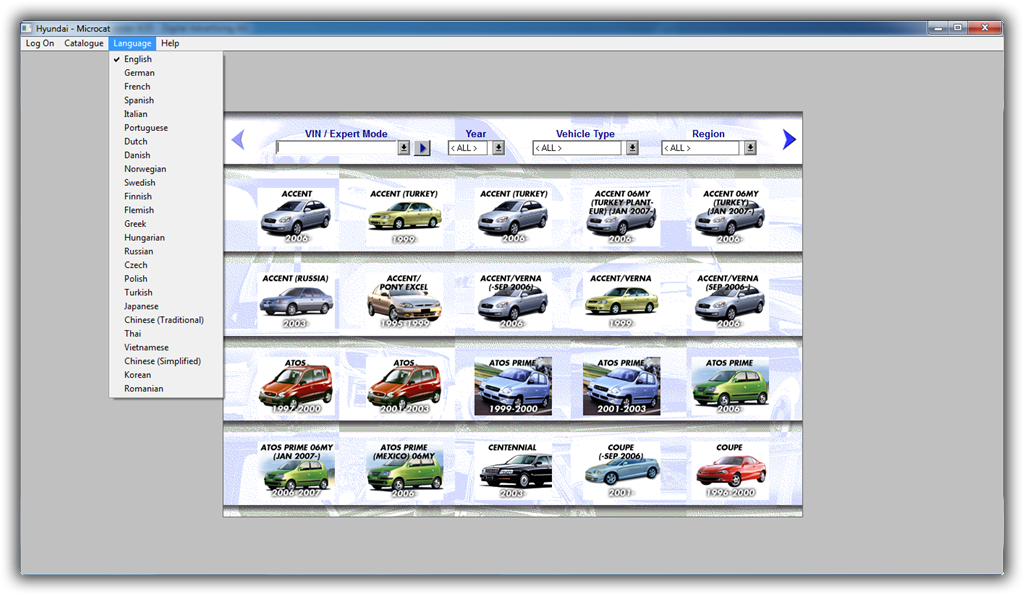This screenshot has height=595, width=1024.
Task: Select the red COUPE 1996-2000 model
Action: [x=730, y=470]
